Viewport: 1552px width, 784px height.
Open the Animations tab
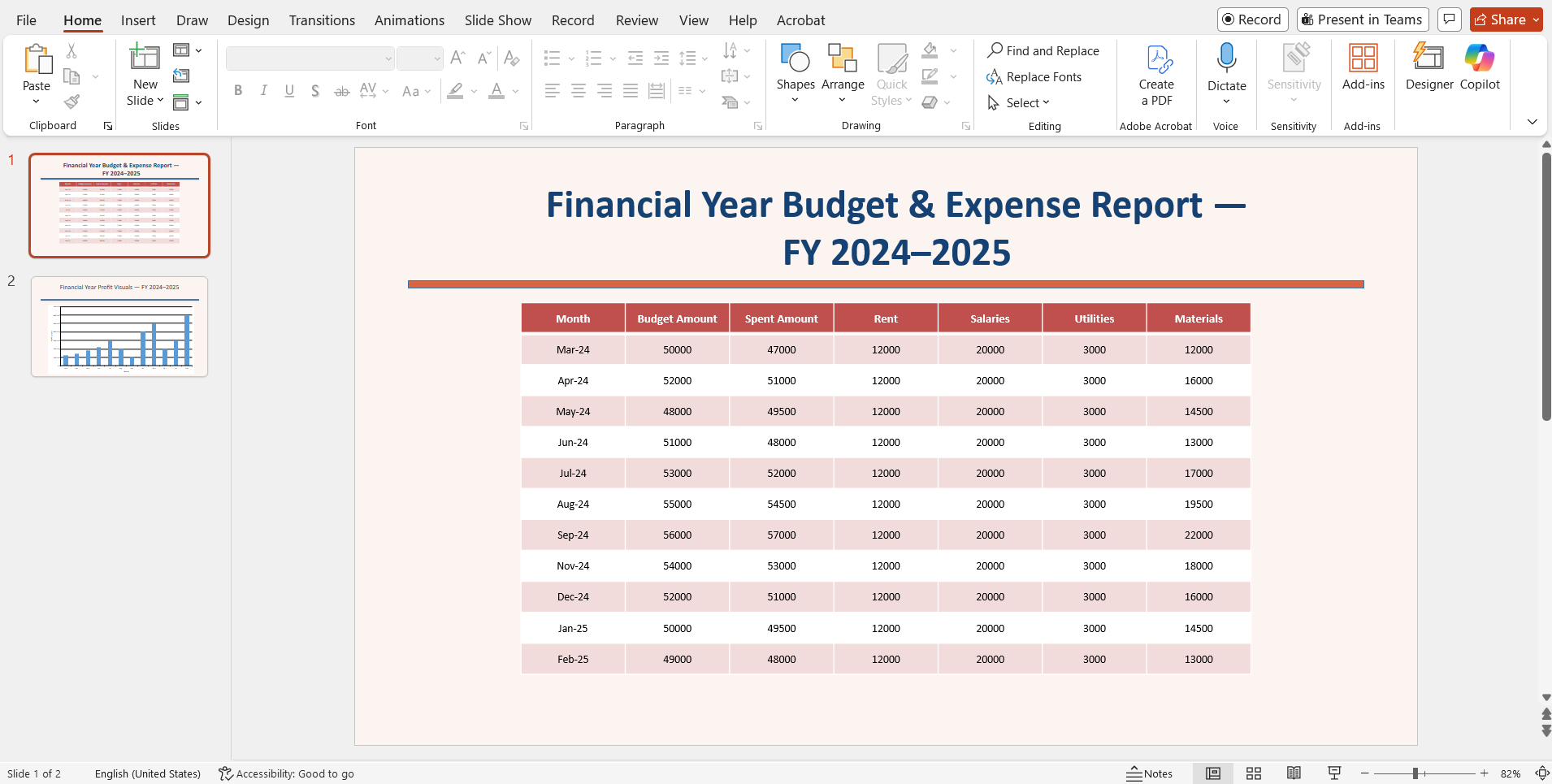[410, 20]
